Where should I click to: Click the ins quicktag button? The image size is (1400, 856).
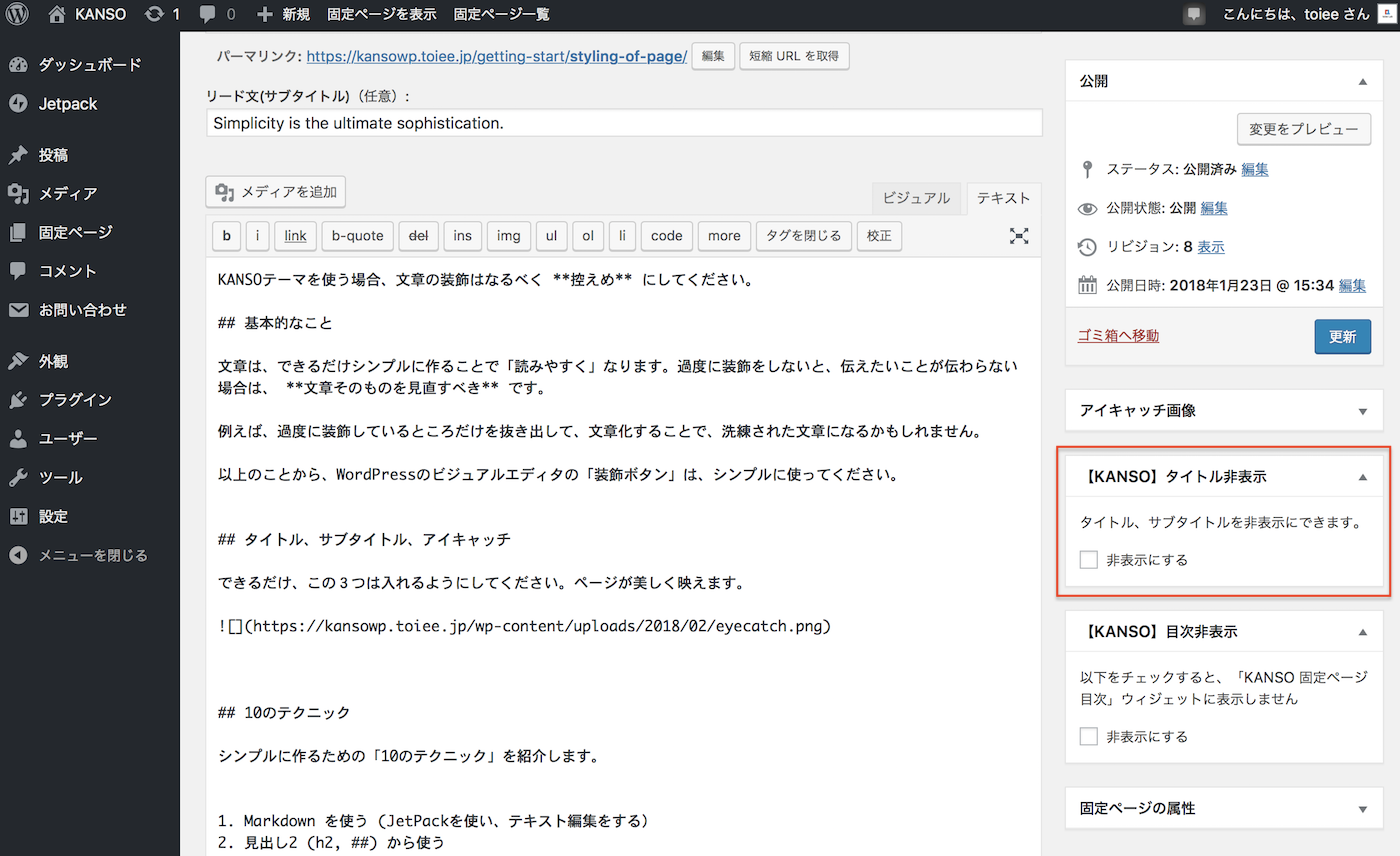tap(462, 236)
